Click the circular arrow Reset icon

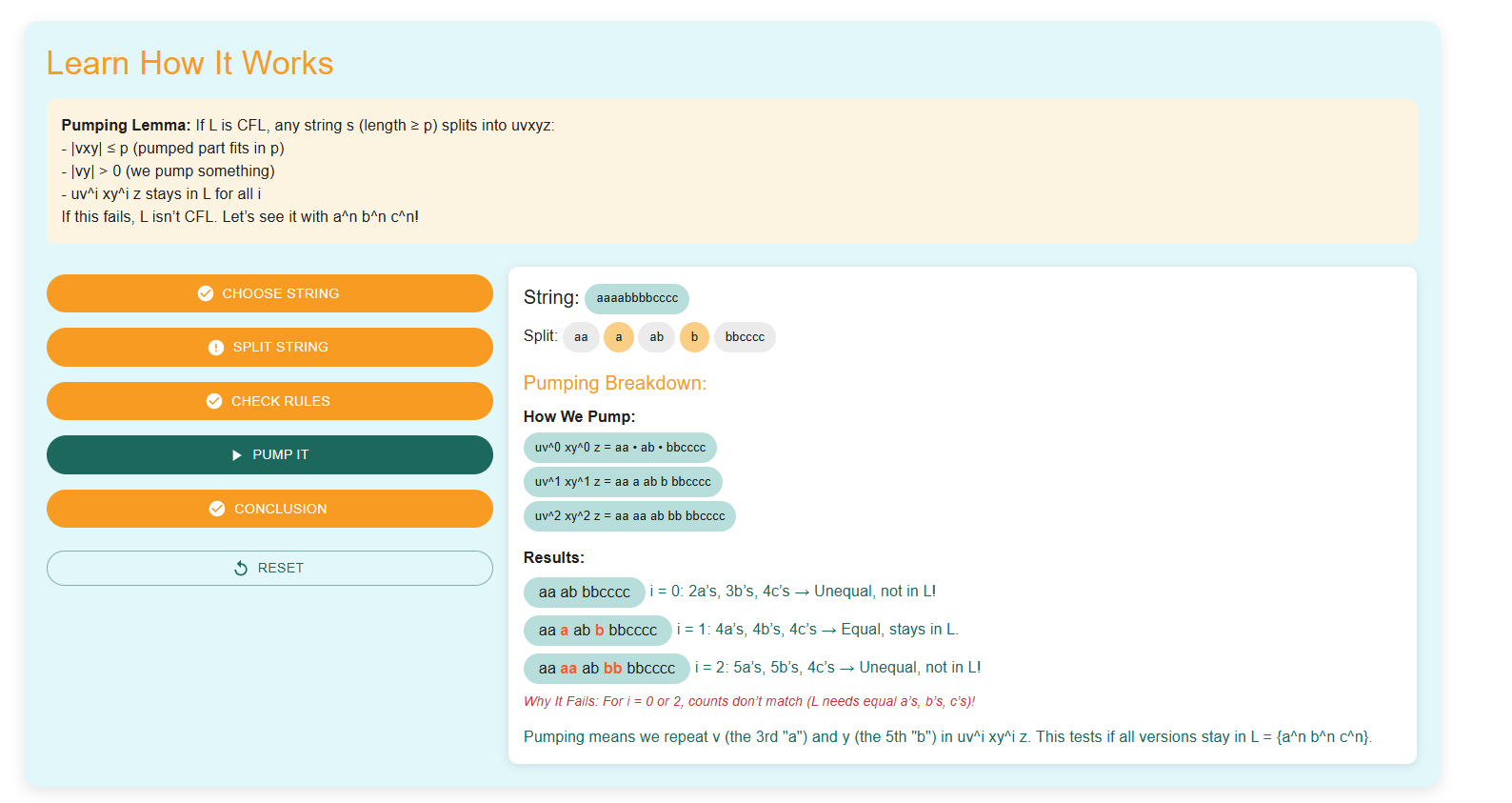(241, 569)
